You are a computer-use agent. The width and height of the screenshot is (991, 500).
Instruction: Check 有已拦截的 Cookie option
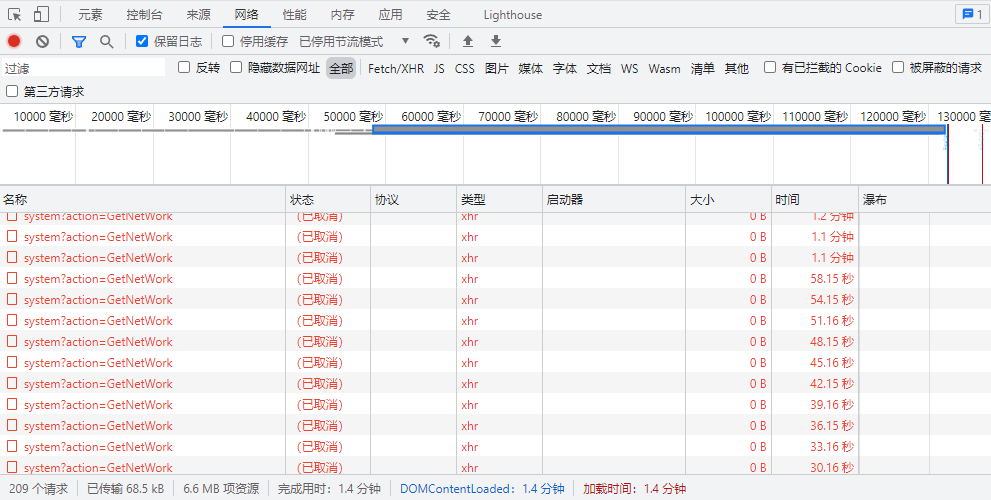coord(770,67)
